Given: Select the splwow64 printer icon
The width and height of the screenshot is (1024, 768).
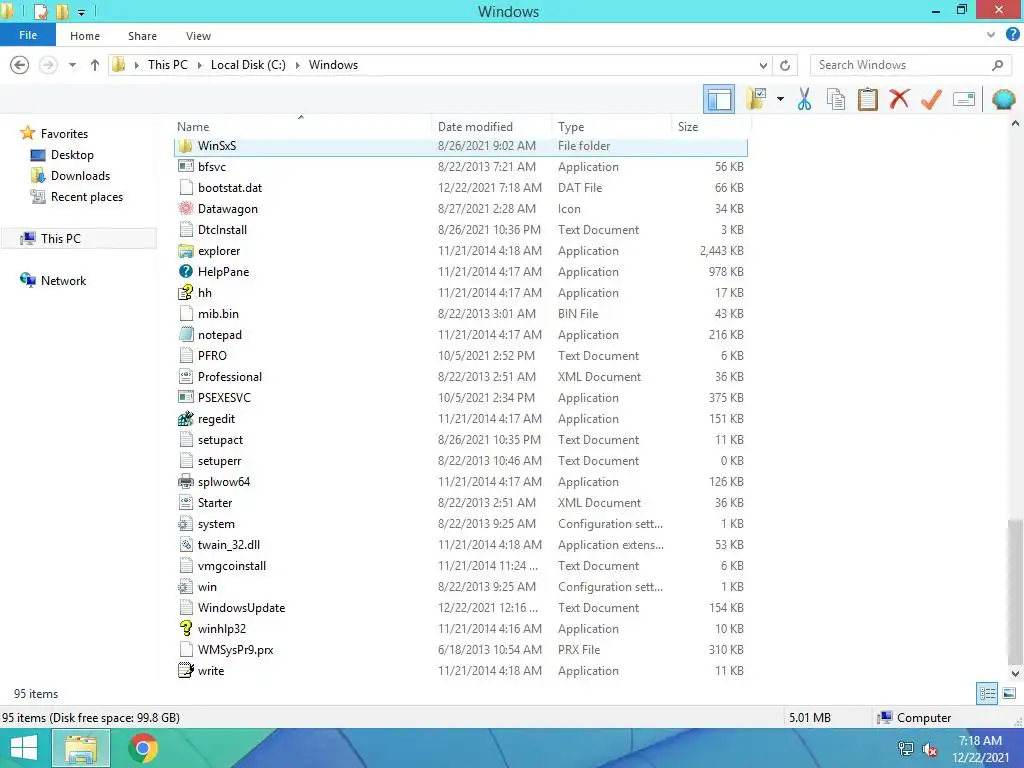Looking at the screenshot, I should (x=185, y=481).
